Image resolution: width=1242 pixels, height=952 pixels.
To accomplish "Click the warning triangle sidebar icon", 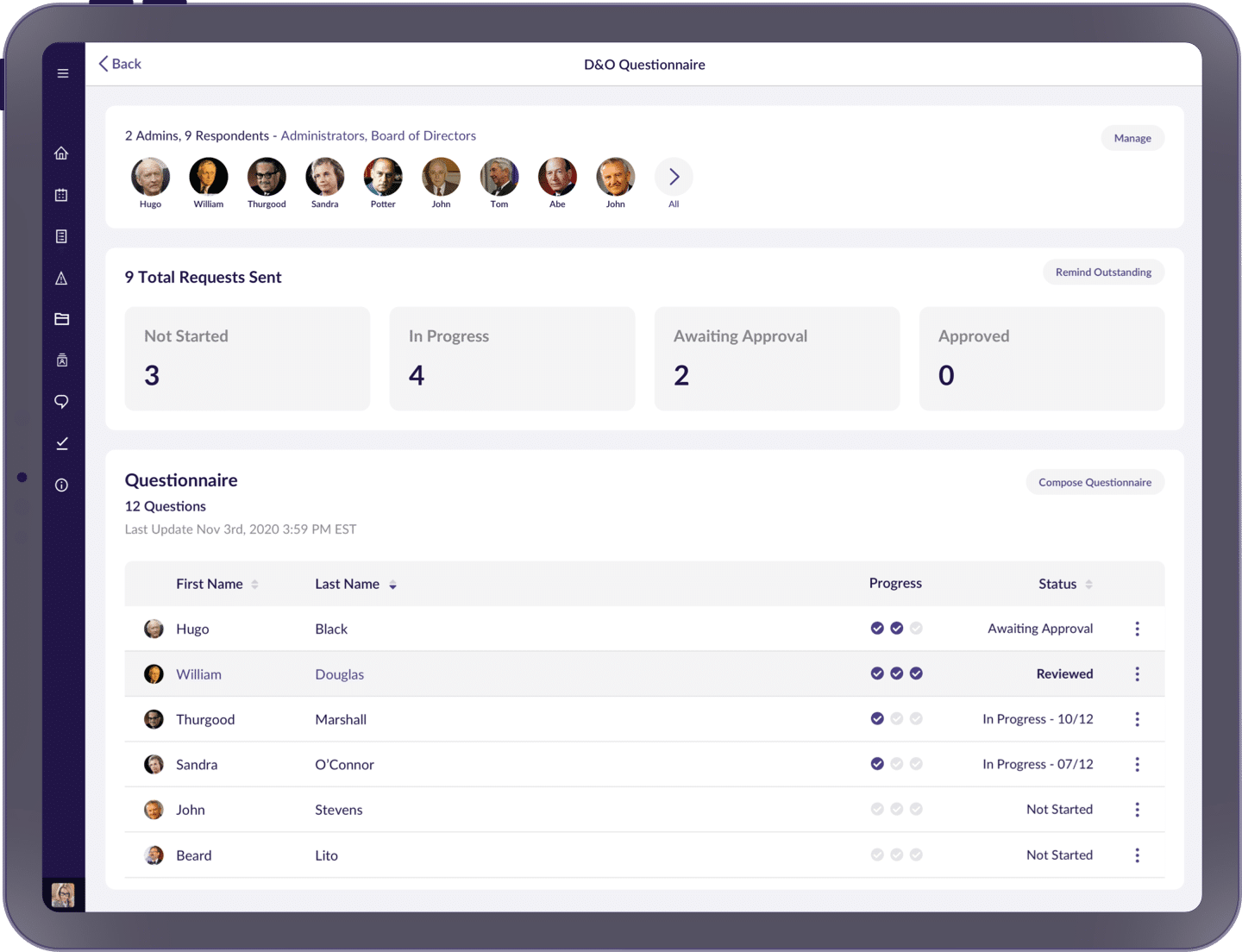I will (x=61, y=278).
